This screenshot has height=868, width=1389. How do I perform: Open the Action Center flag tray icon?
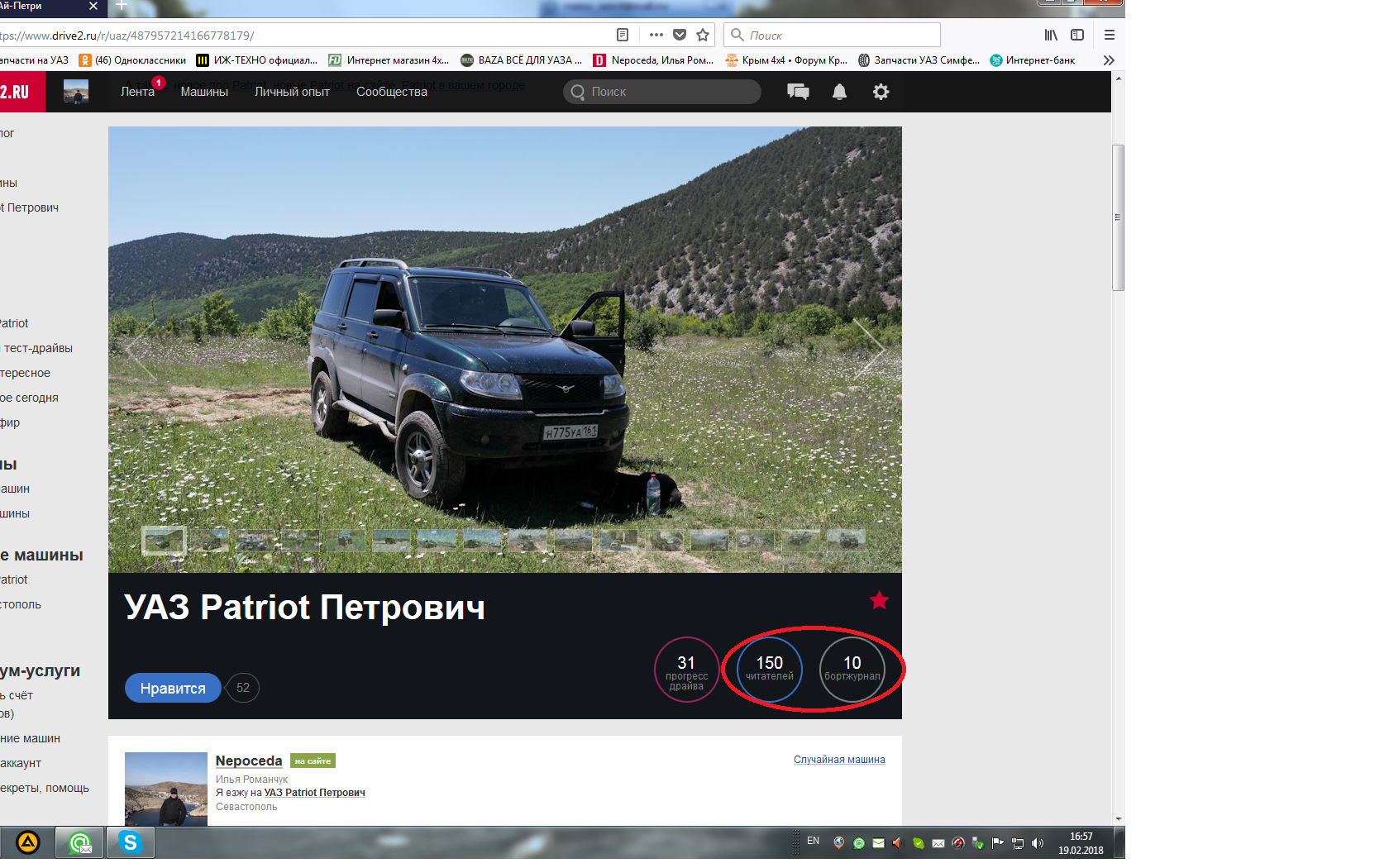click(998, 843)
